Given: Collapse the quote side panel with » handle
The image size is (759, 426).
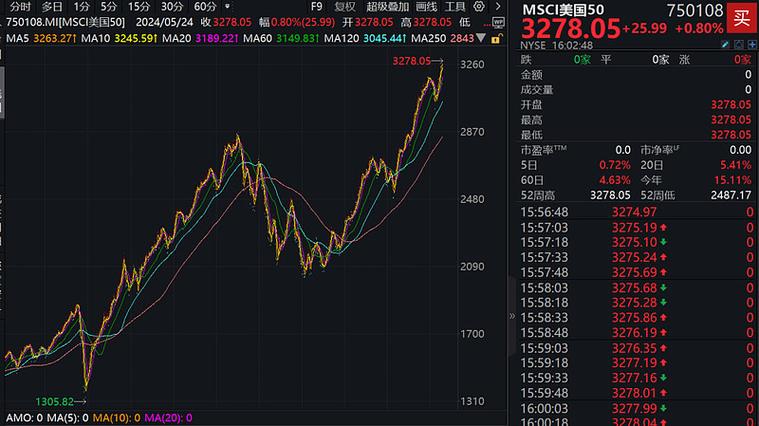Looking at the screenshot, I should (512, 317).
